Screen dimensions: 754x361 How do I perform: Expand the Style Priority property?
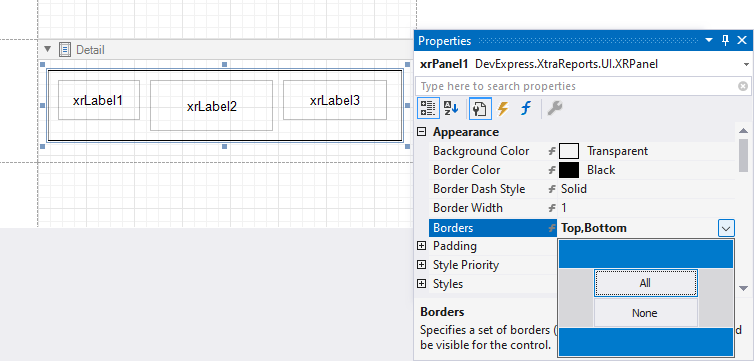[x=422, y=265]
